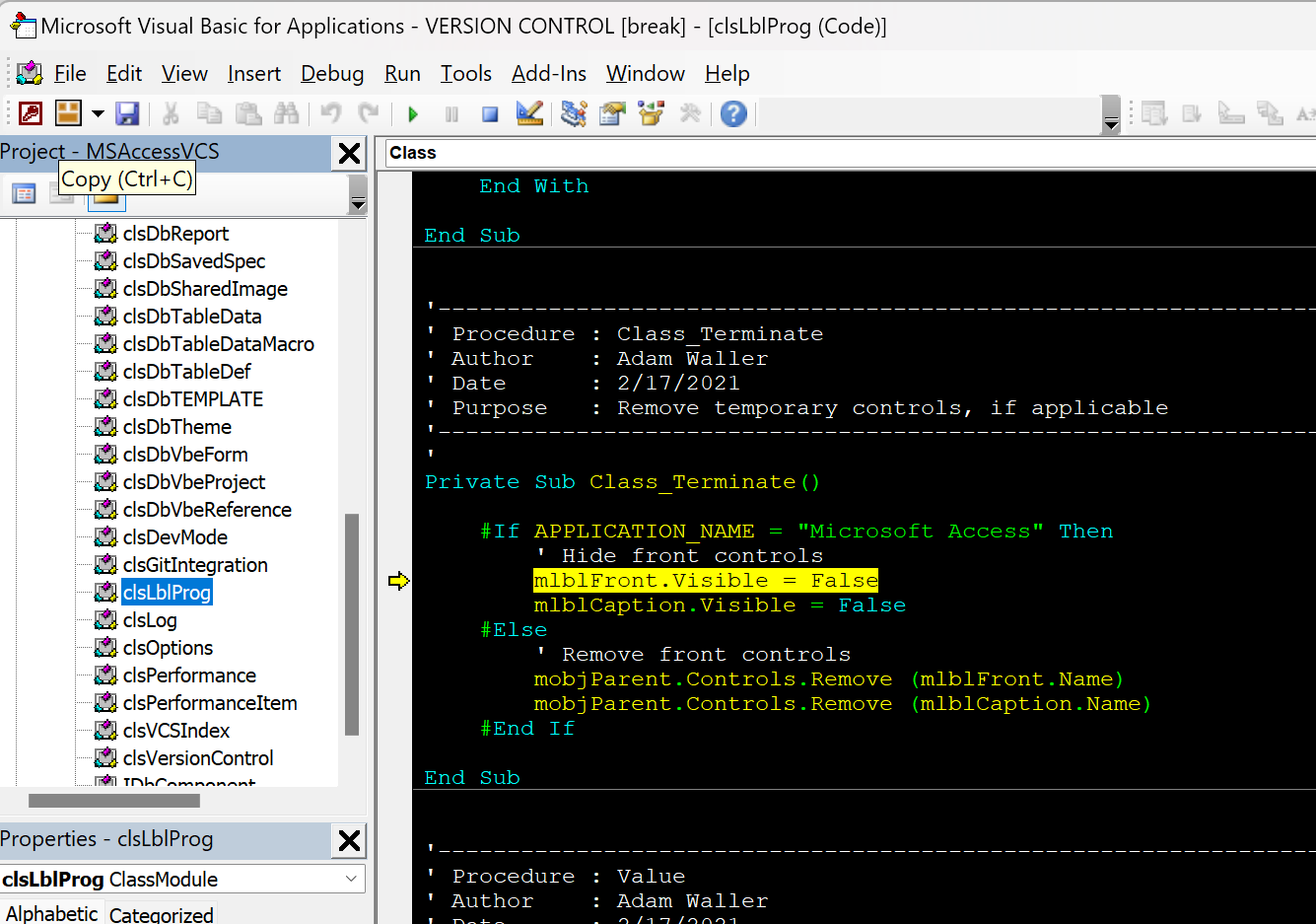Close the Properties - clsLblProg pane

pos(349,840)
